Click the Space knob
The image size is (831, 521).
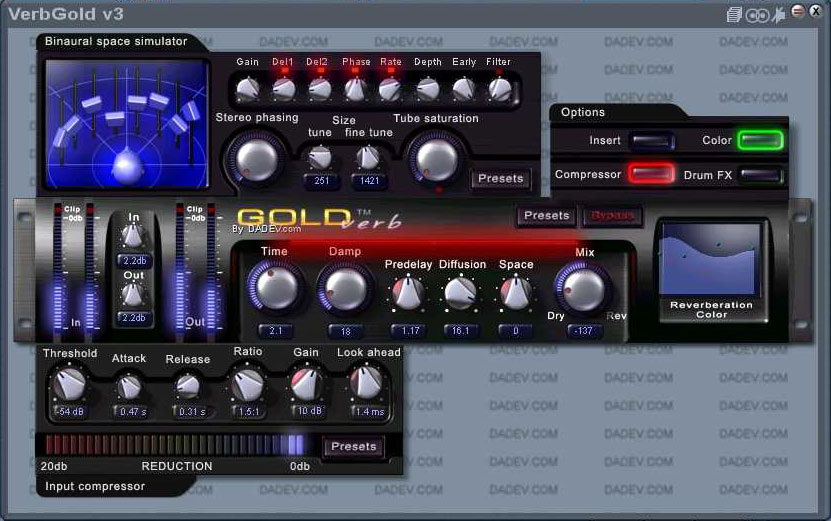(x=515, y=293)
